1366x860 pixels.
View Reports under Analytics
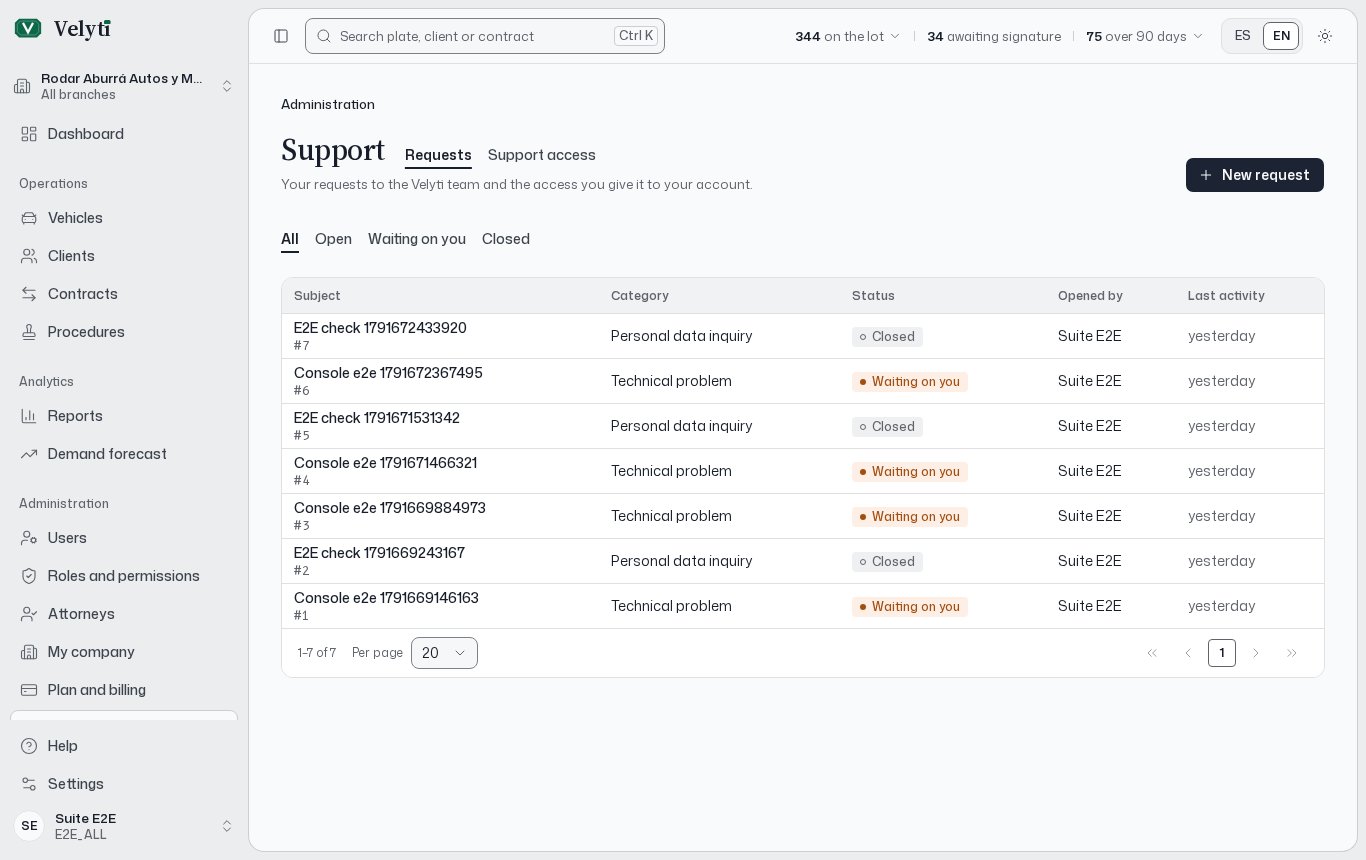(x=124, y=416)
